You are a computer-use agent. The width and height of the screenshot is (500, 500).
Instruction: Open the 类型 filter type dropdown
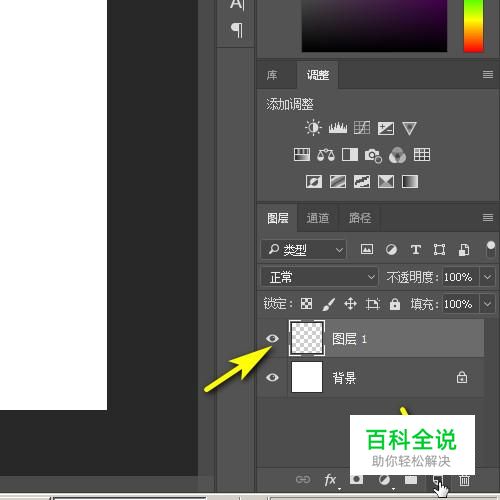click(304, 249)
